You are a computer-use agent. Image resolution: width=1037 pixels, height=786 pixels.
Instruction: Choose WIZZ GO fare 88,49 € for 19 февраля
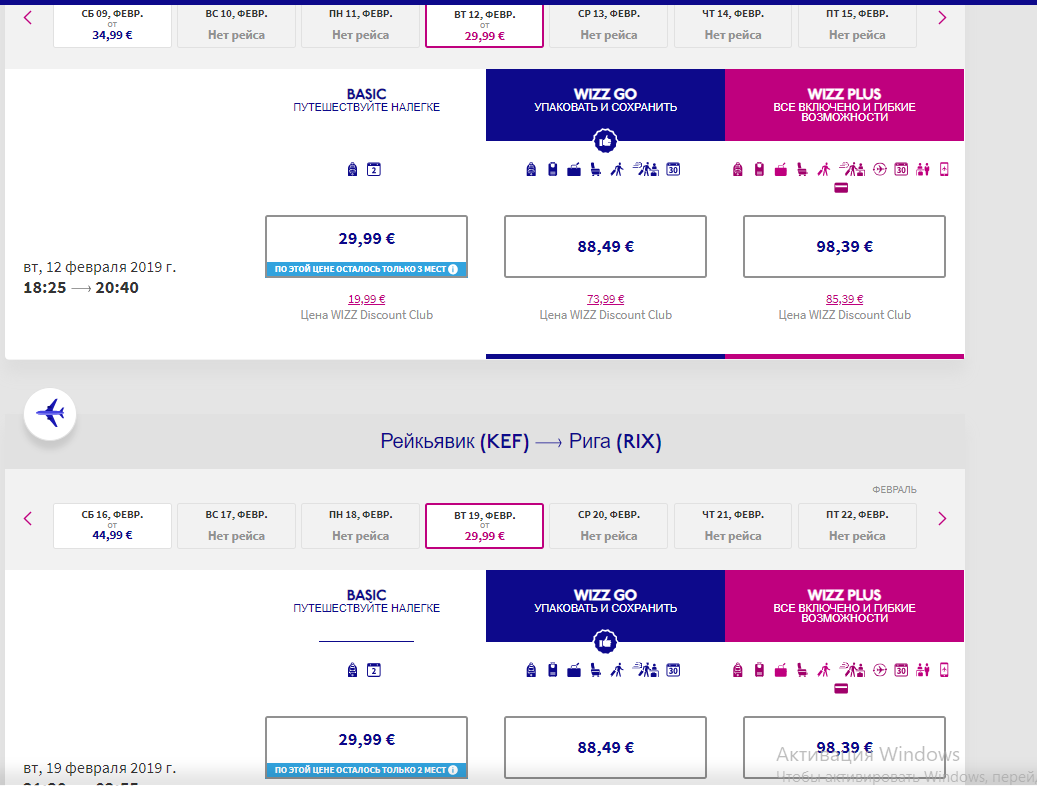point(605,747)
